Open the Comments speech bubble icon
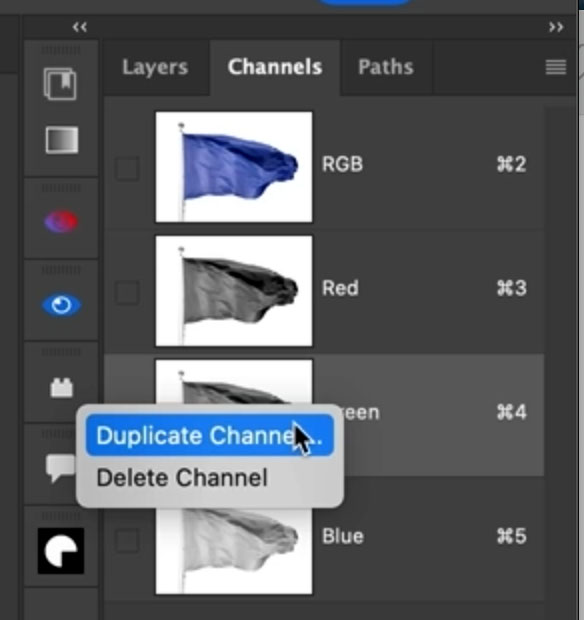This screenshot has height=620, width=584. pyautogui.click(x=61, y=469)
